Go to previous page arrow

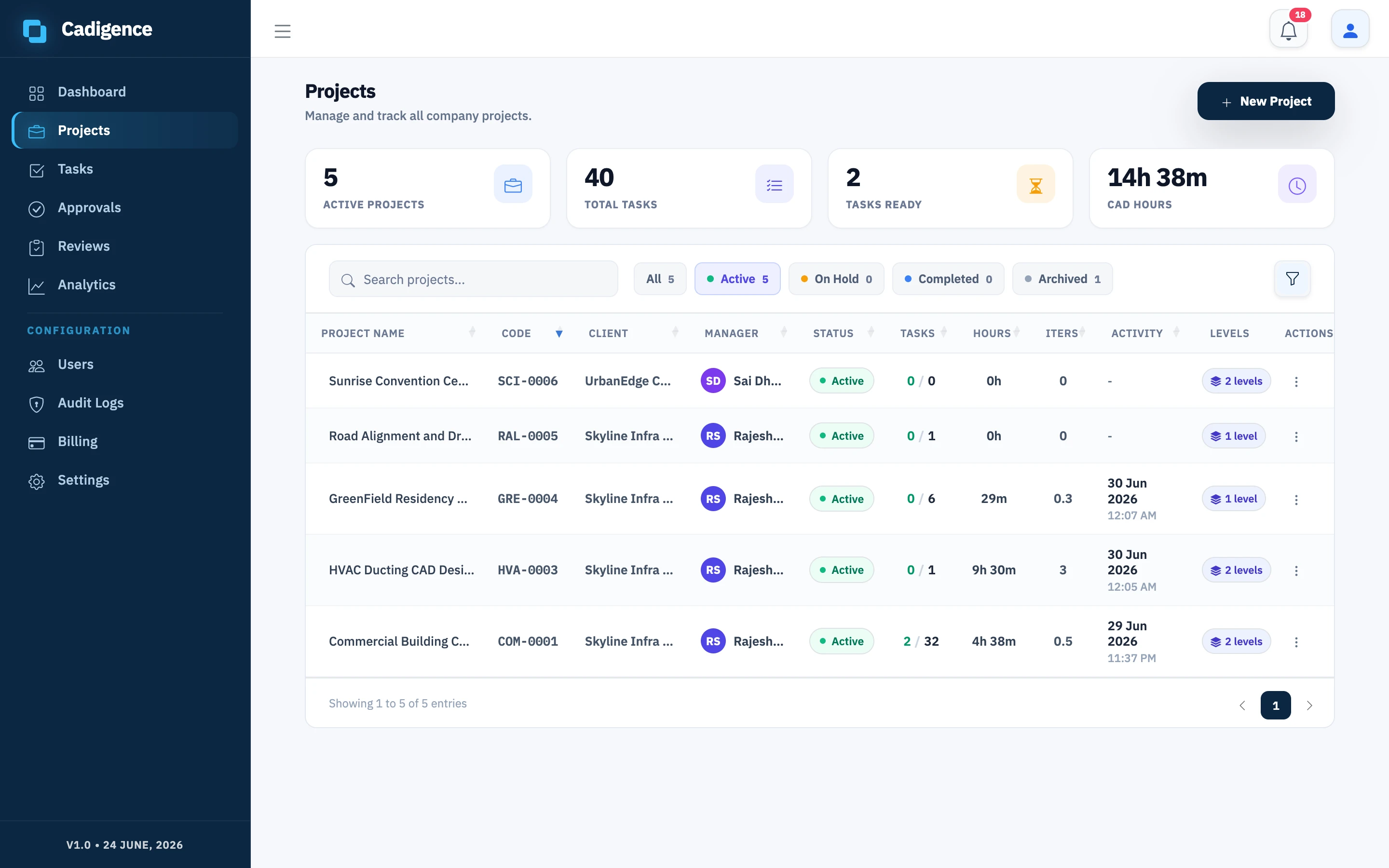click(1242, 705)
